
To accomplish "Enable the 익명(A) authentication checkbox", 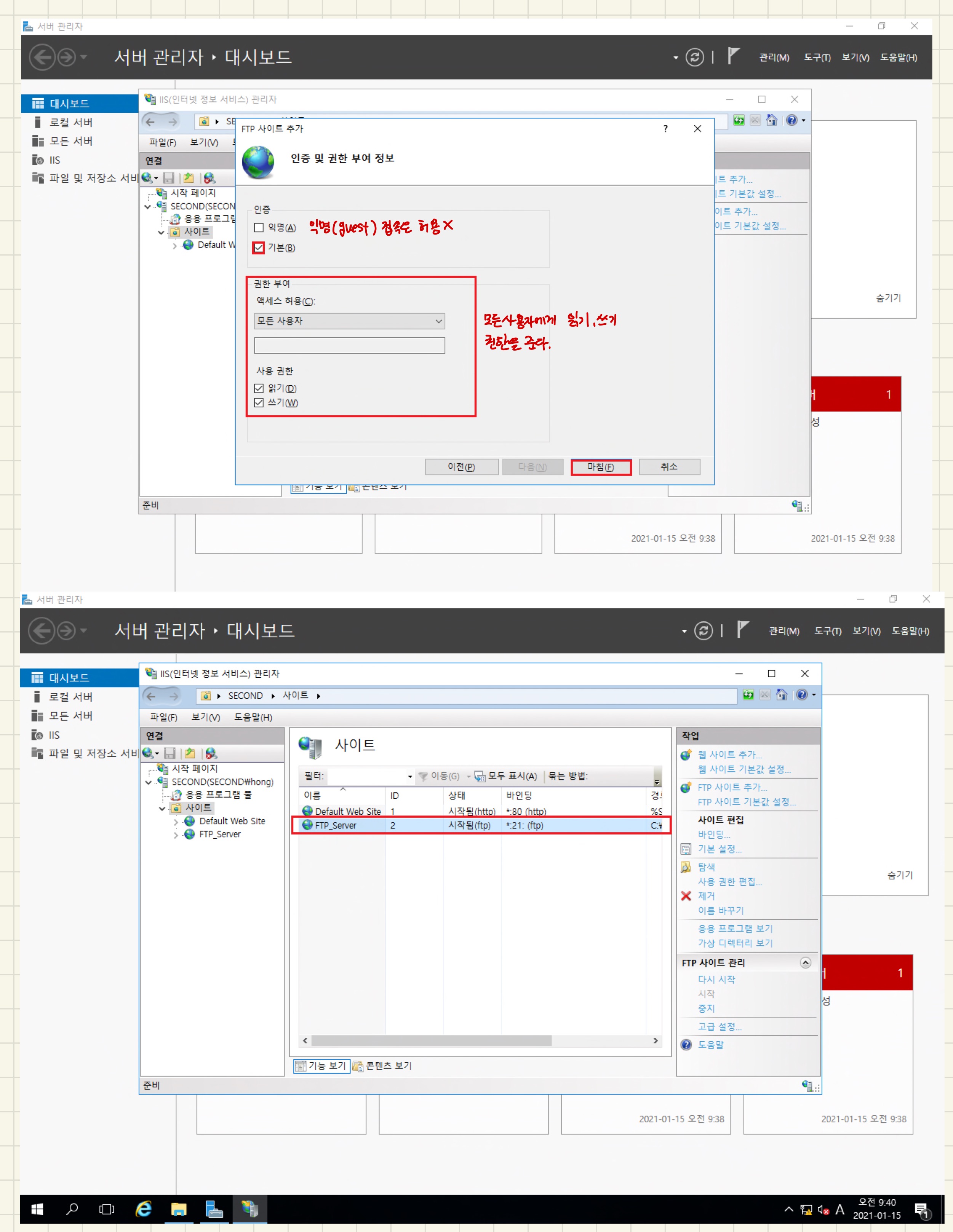I will click(x=259, y=228).
